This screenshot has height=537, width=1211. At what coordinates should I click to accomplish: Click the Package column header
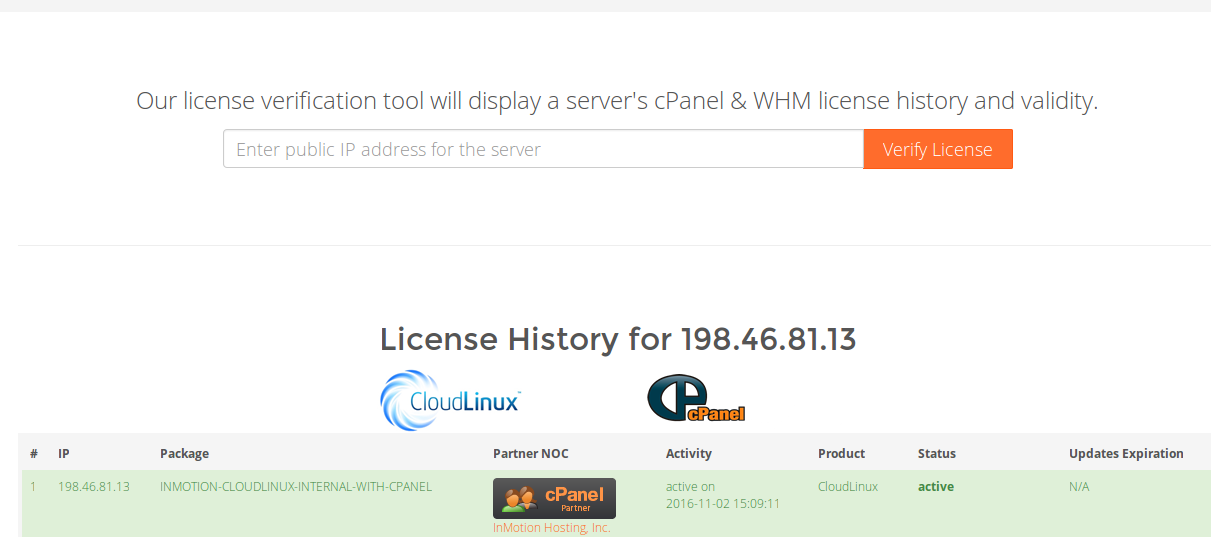[184, 454]
